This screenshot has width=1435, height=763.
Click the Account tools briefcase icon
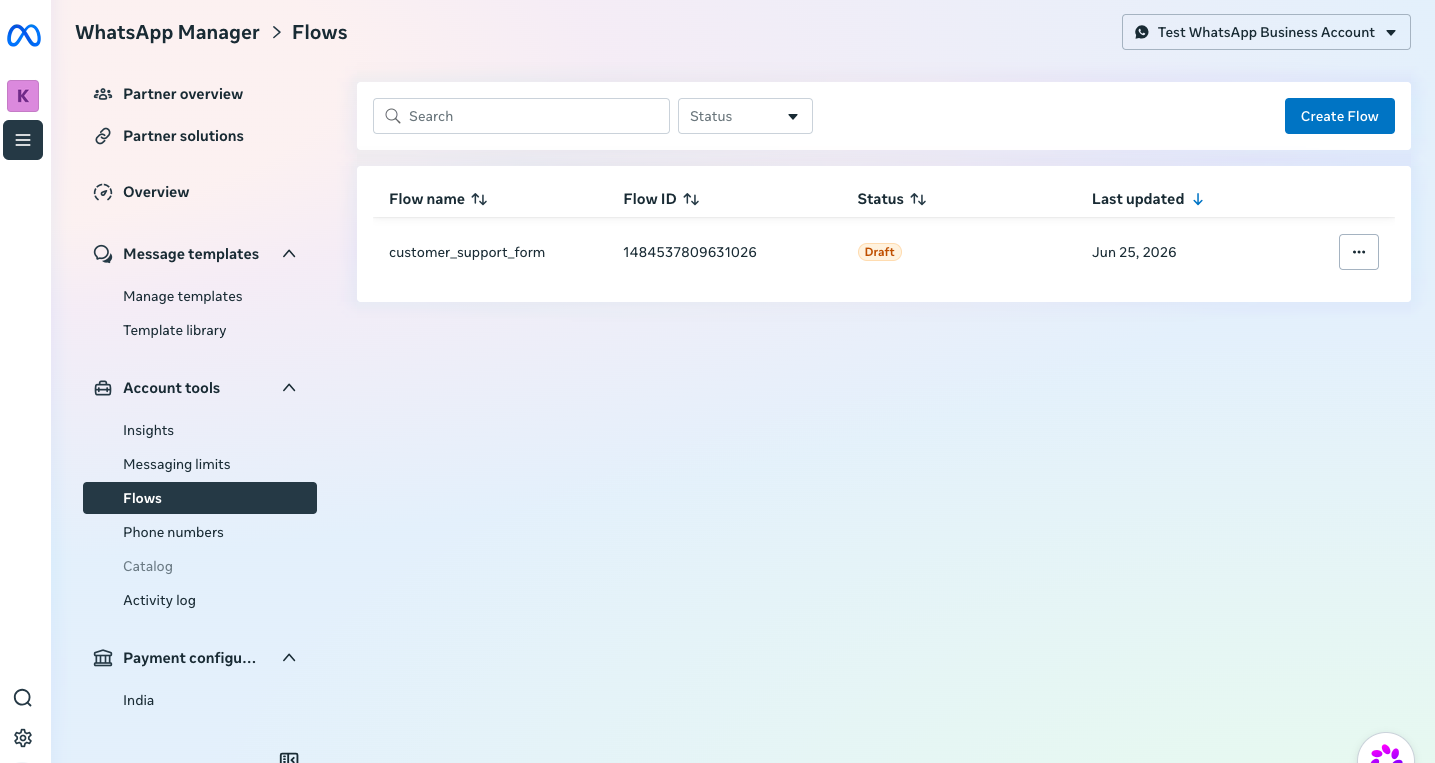tap(102, 388)
